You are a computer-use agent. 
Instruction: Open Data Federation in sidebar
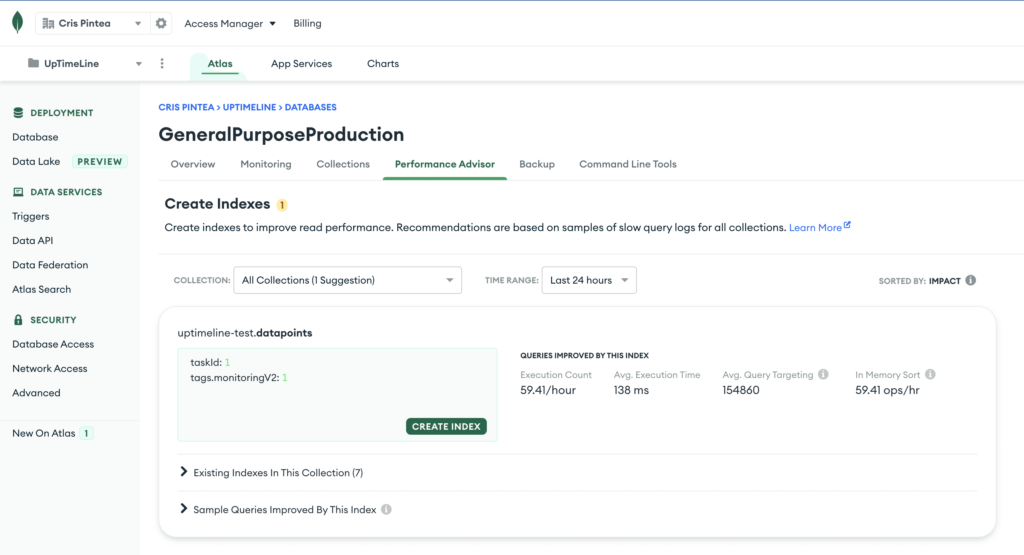coord(50,264)
